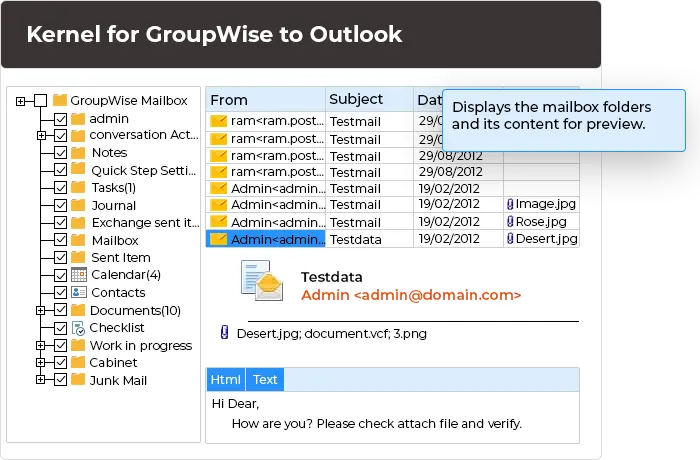Click the Quick Step Setti... folder icon
700x460 pixels.
click(x=78, y=169)
